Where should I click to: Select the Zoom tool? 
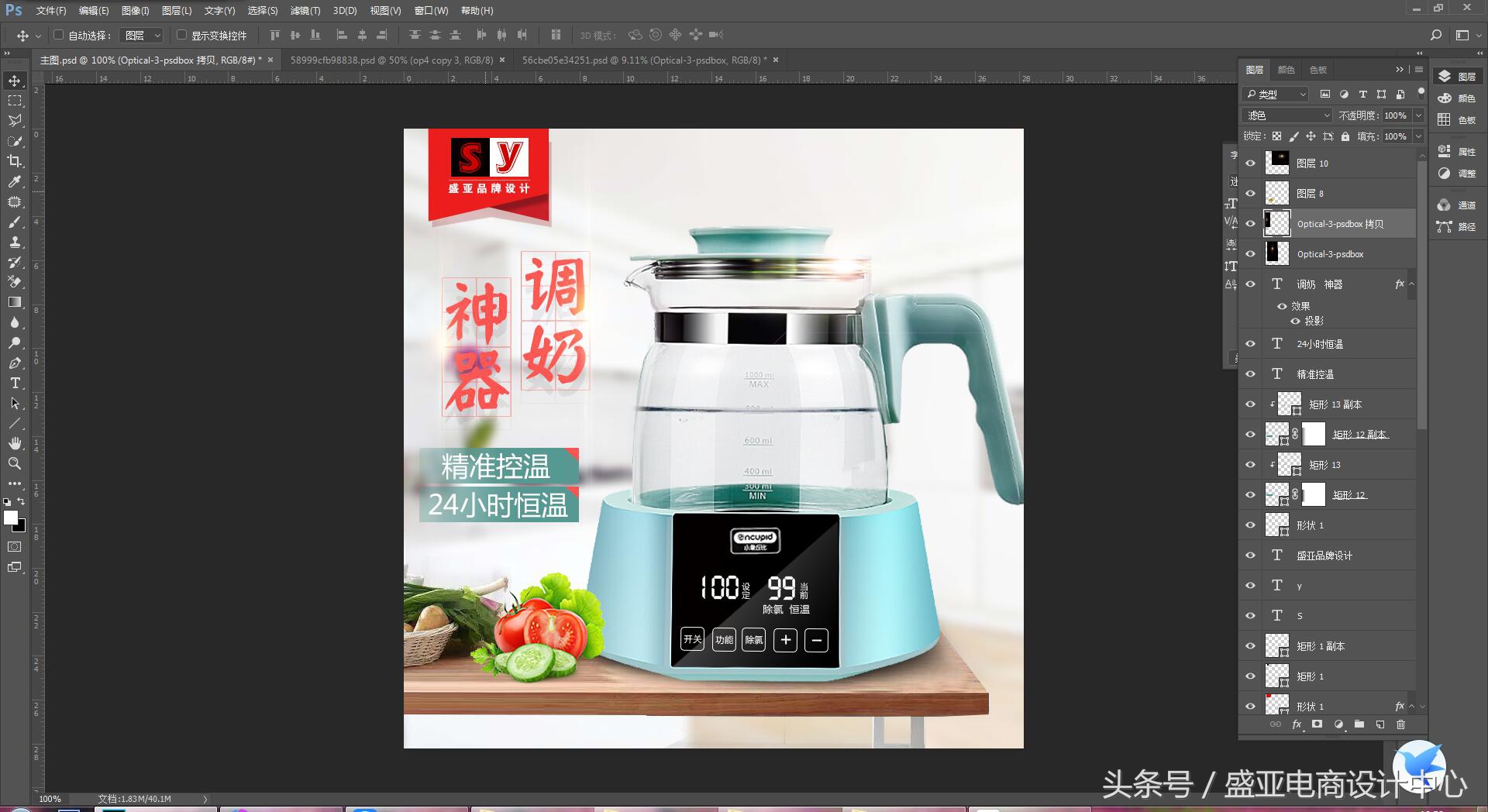(x=14, y=463)
